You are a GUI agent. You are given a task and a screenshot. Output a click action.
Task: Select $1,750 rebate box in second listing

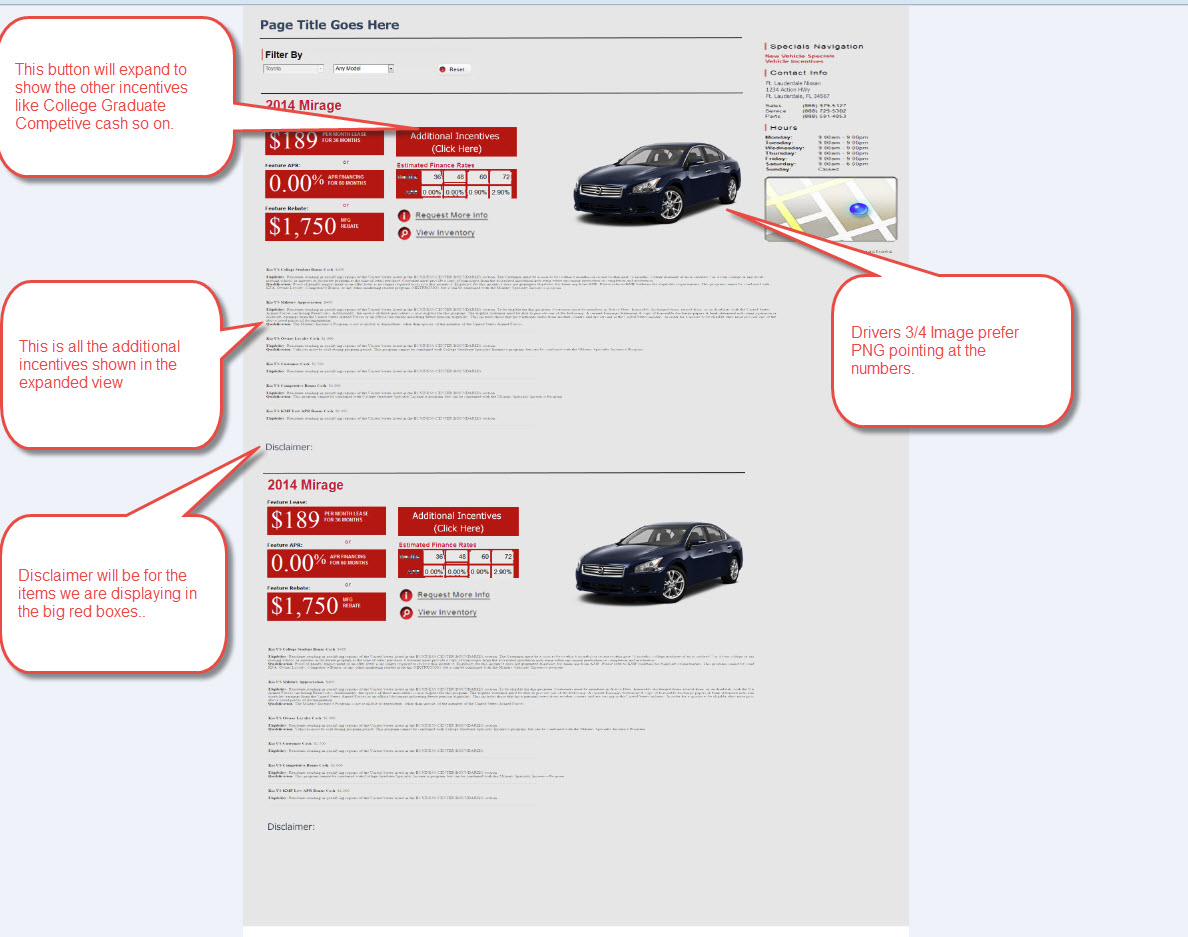click(x=327, y=606)
